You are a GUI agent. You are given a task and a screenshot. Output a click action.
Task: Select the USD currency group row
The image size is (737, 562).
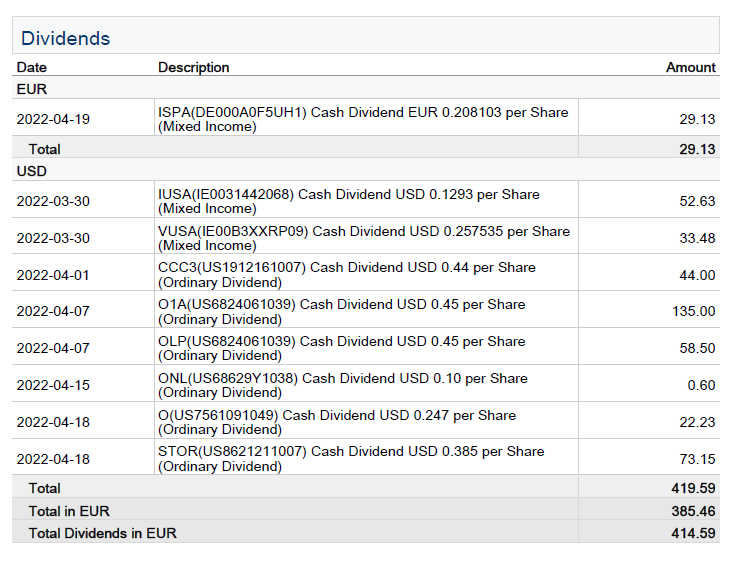coord(32,171)
